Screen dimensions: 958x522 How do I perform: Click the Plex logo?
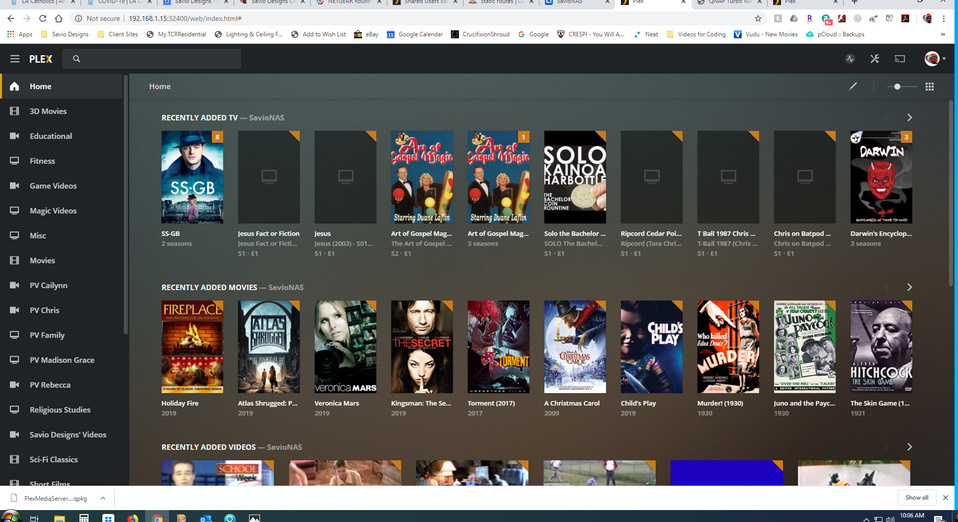point(40,59)
